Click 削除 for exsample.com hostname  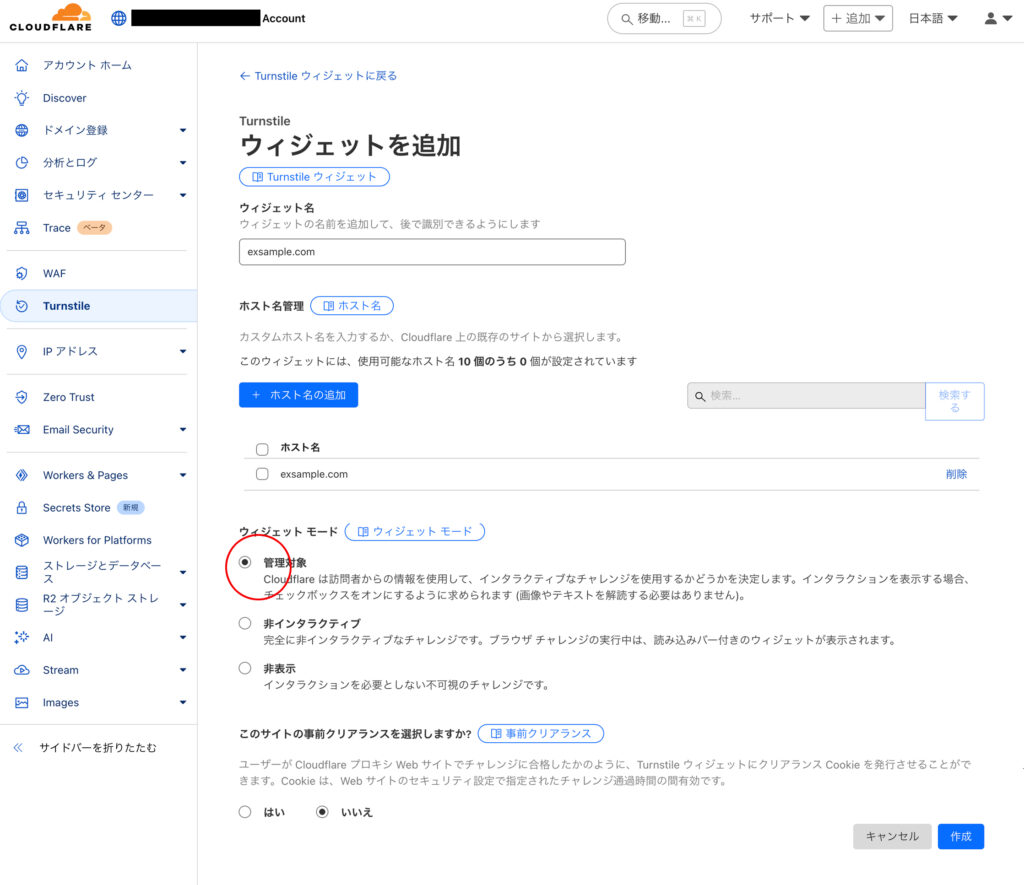point(956,474)
